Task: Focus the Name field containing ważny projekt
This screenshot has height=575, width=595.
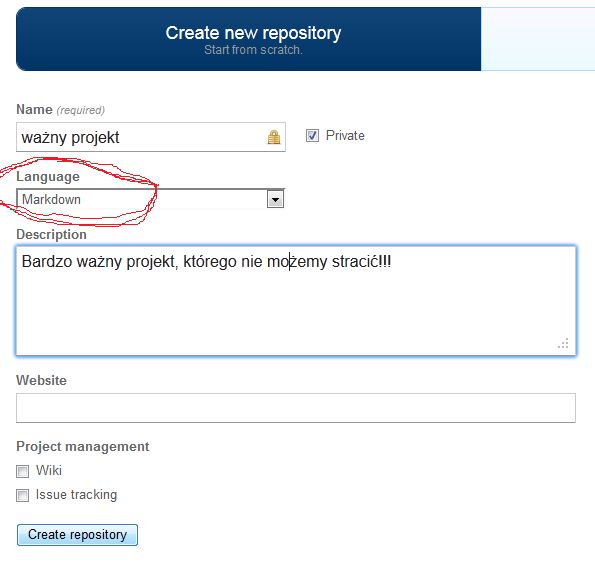Action: (x=151, y=137)
